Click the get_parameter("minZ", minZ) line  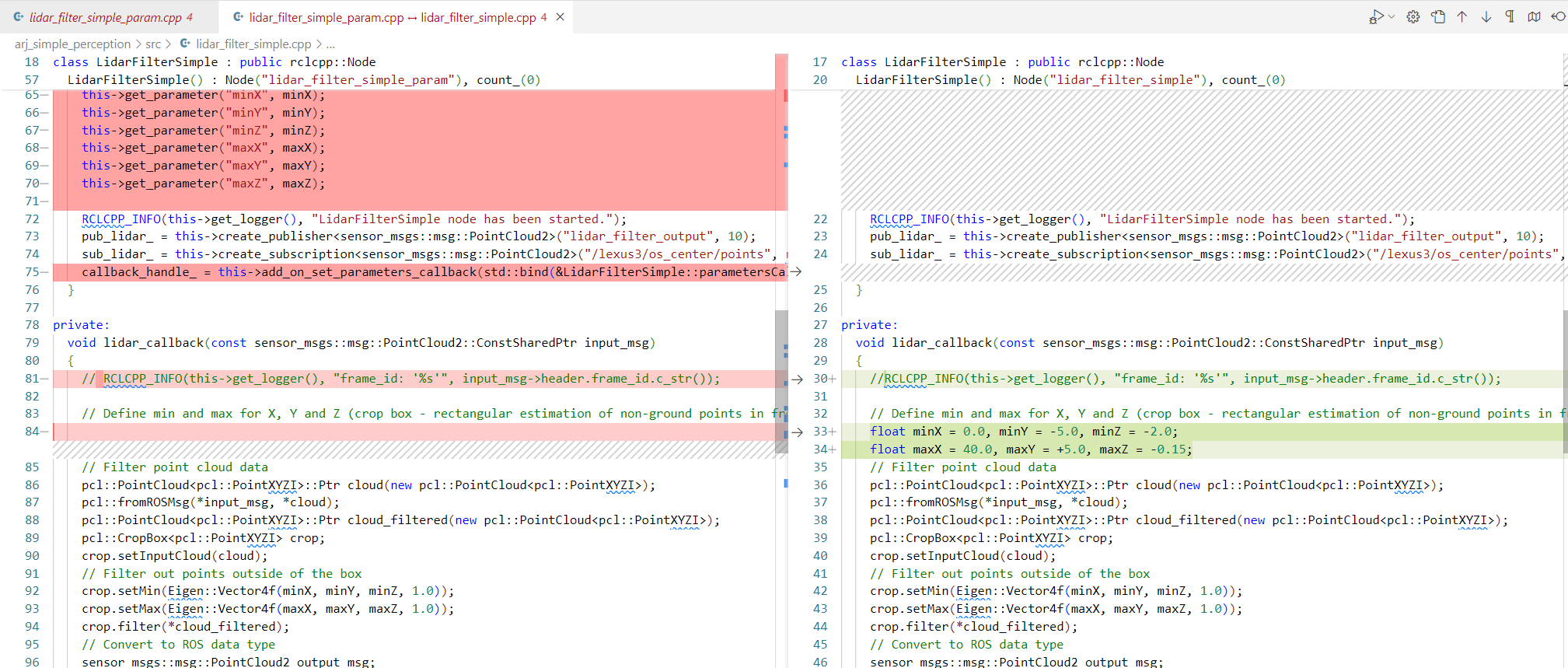point(204,131)
